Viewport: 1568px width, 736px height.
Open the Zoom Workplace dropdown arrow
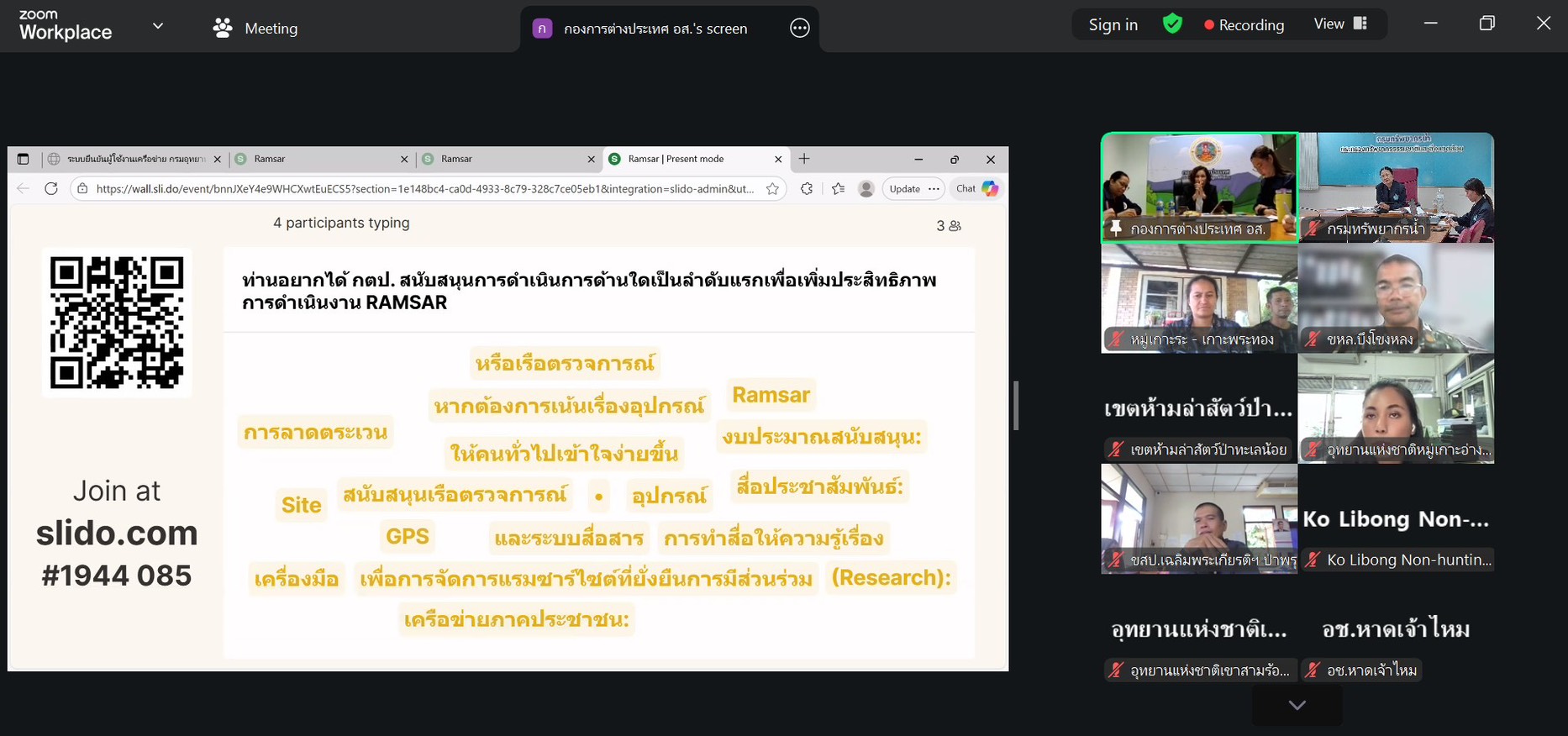pyautogui.click(x=157, y=26)
